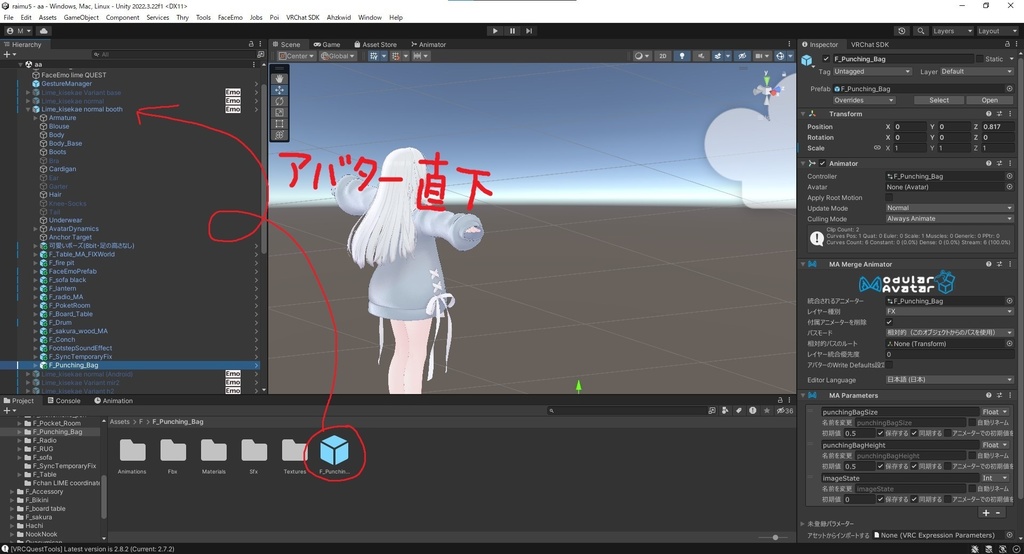The image size is (1024, 554).
Task: Toggle grid snapping icon
Action: (397, 56)
